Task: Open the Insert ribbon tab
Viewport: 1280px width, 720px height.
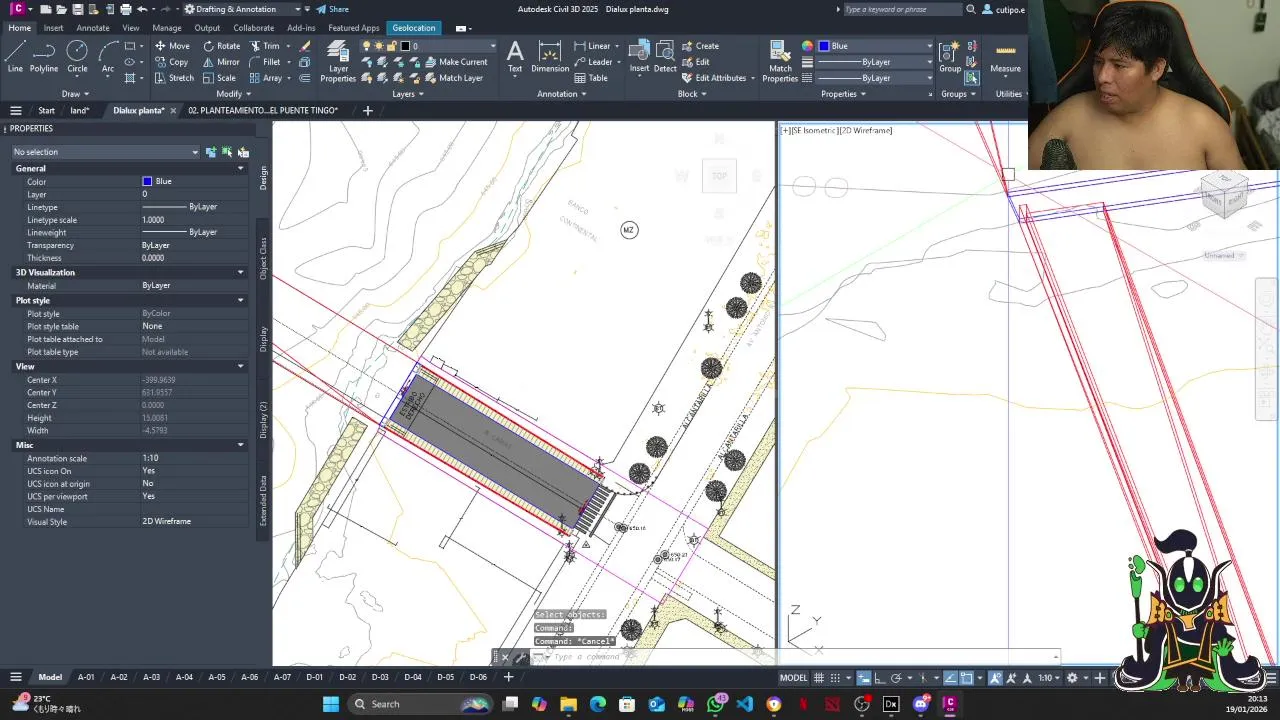Action: click(53, 28)
